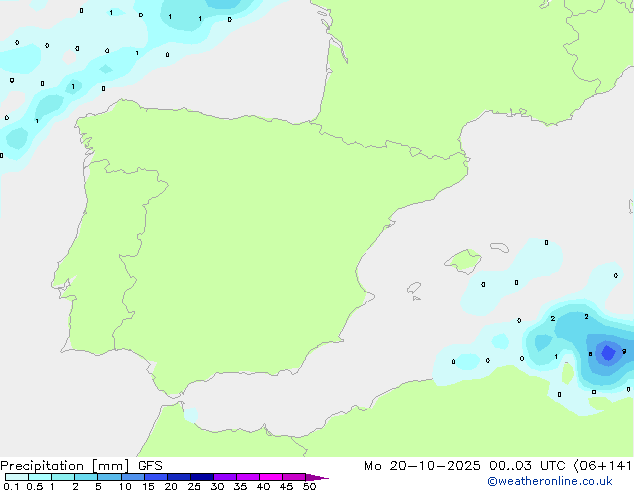Click the 0.1–0.5 mm legend color swatch
The height and width of the screenshot is (490, 634).
(17, 477)
